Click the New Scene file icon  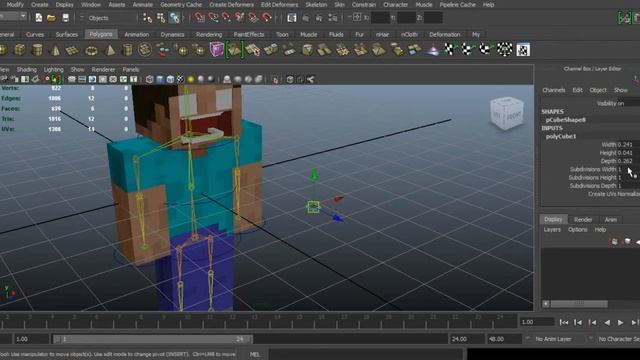pos(38,18)
